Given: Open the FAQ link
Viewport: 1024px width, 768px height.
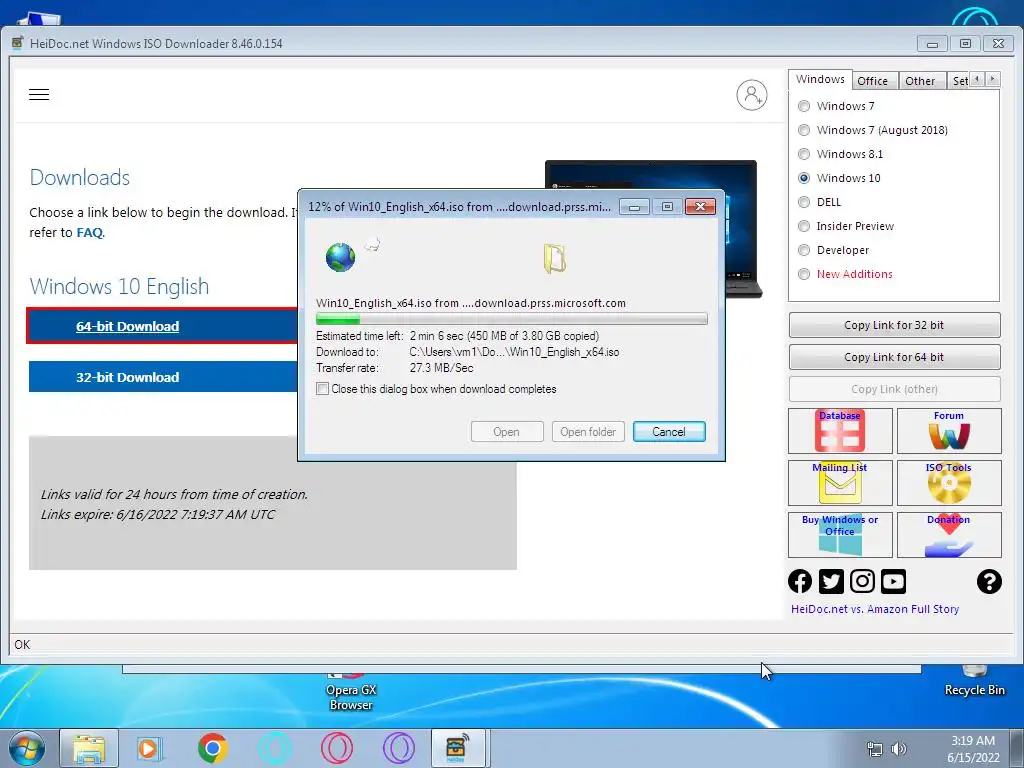Looking at the screenshot, I should tap(89, 232).
